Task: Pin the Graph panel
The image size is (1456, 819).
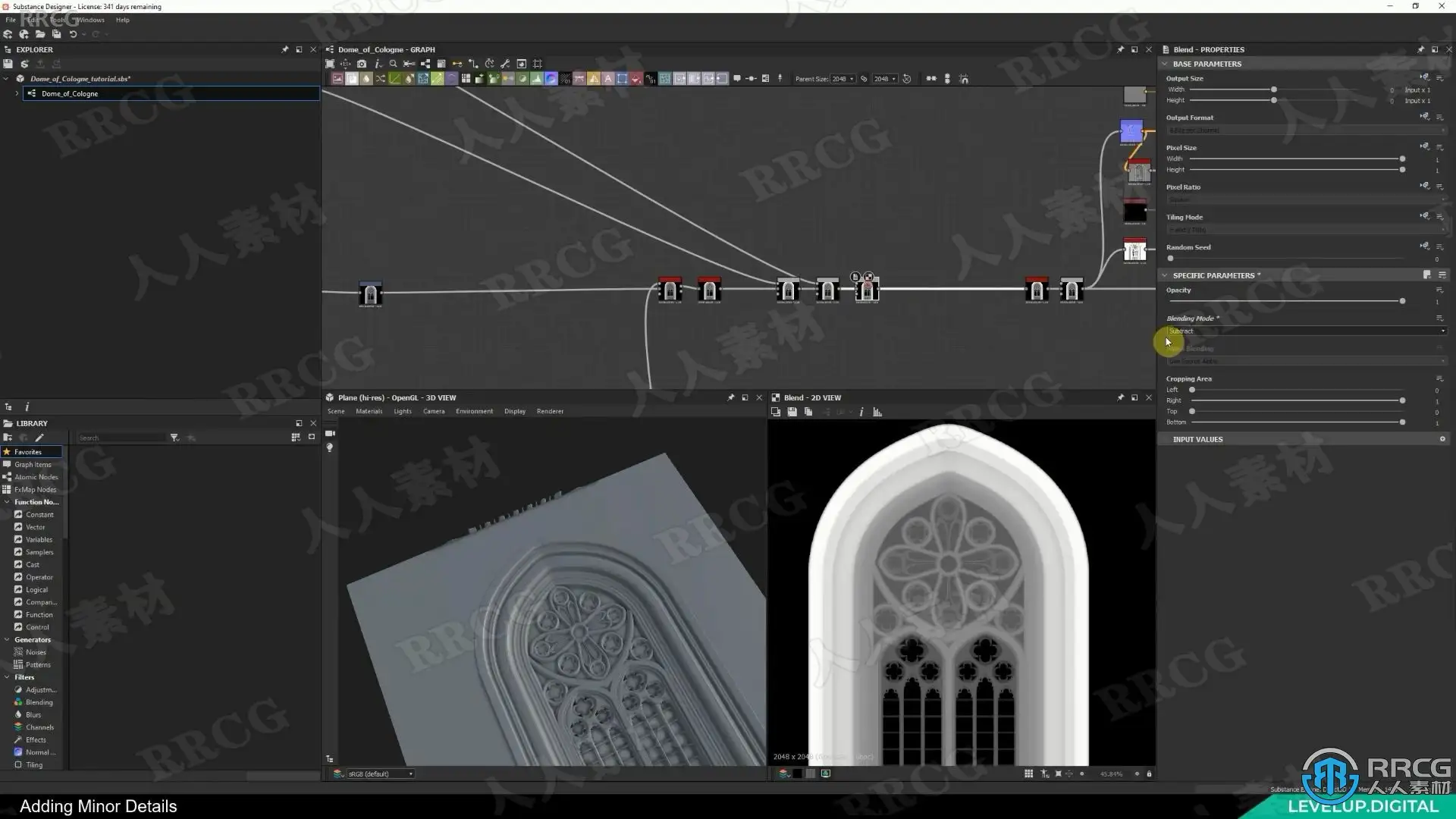Action: [x=1121, y=49]
